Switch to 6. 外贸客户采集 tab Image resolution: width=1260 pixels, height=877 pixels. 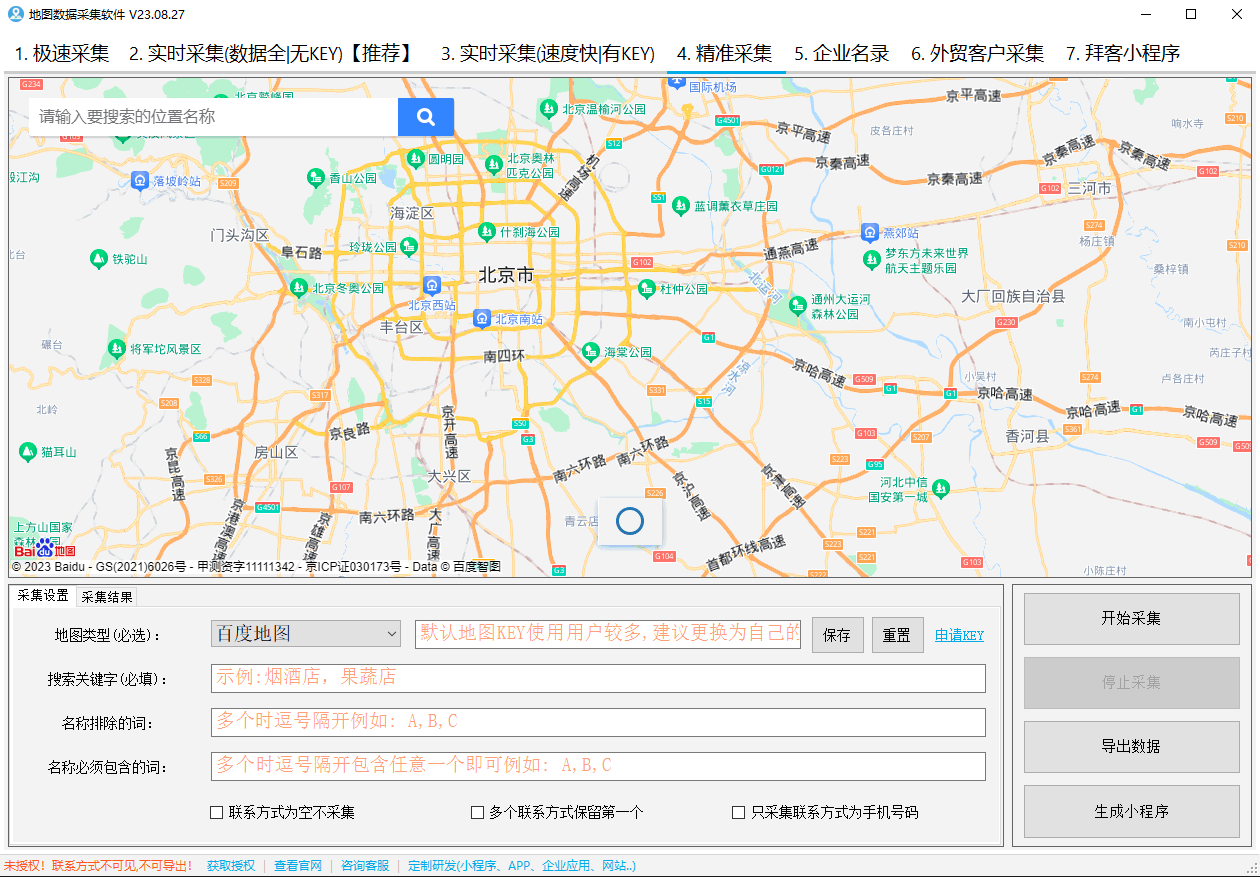[977, 54]
